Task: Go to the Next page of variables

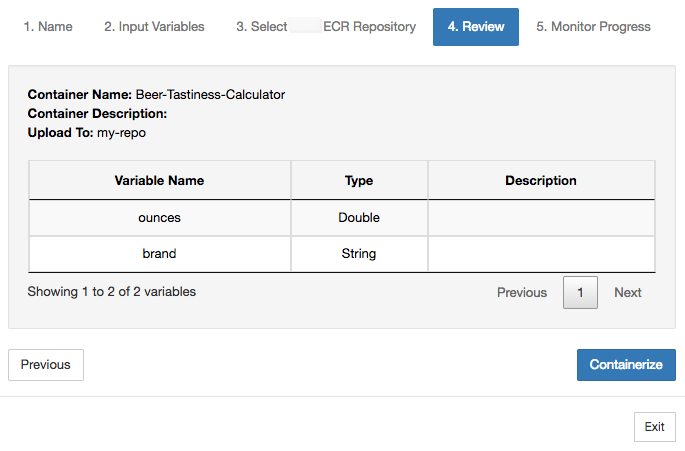Action: pyautogui.click(x=628, y=293)
